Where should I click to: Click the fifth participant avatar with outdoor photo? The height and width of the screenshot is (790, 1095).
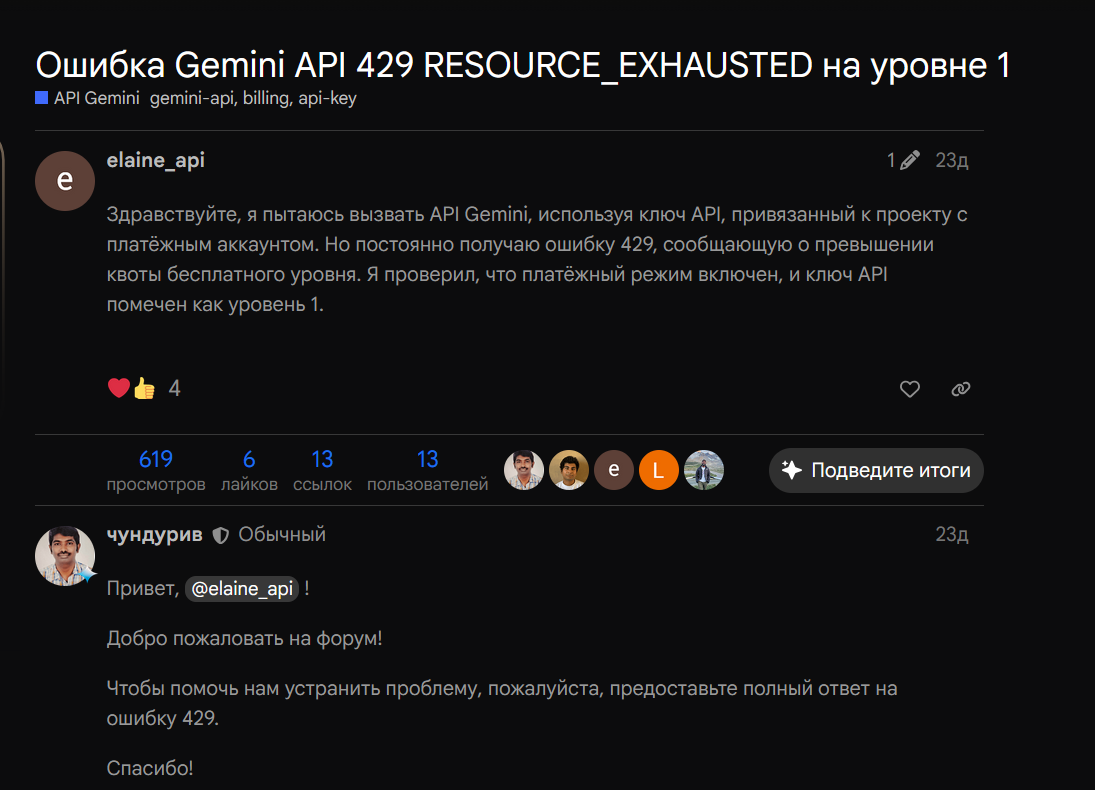pos(703,470)
